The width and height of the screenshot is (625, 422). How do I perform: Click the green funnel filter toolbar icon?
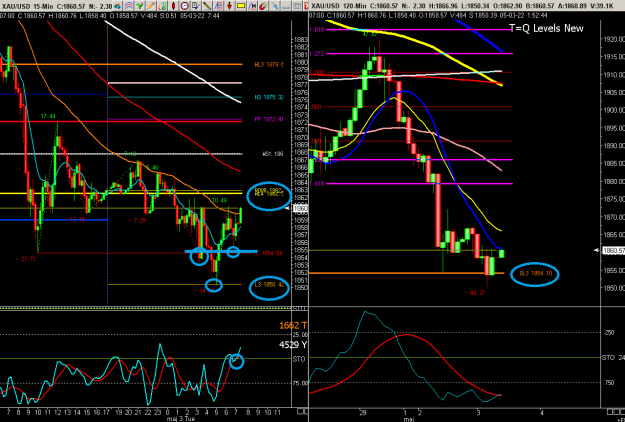(x=140, y=6)
